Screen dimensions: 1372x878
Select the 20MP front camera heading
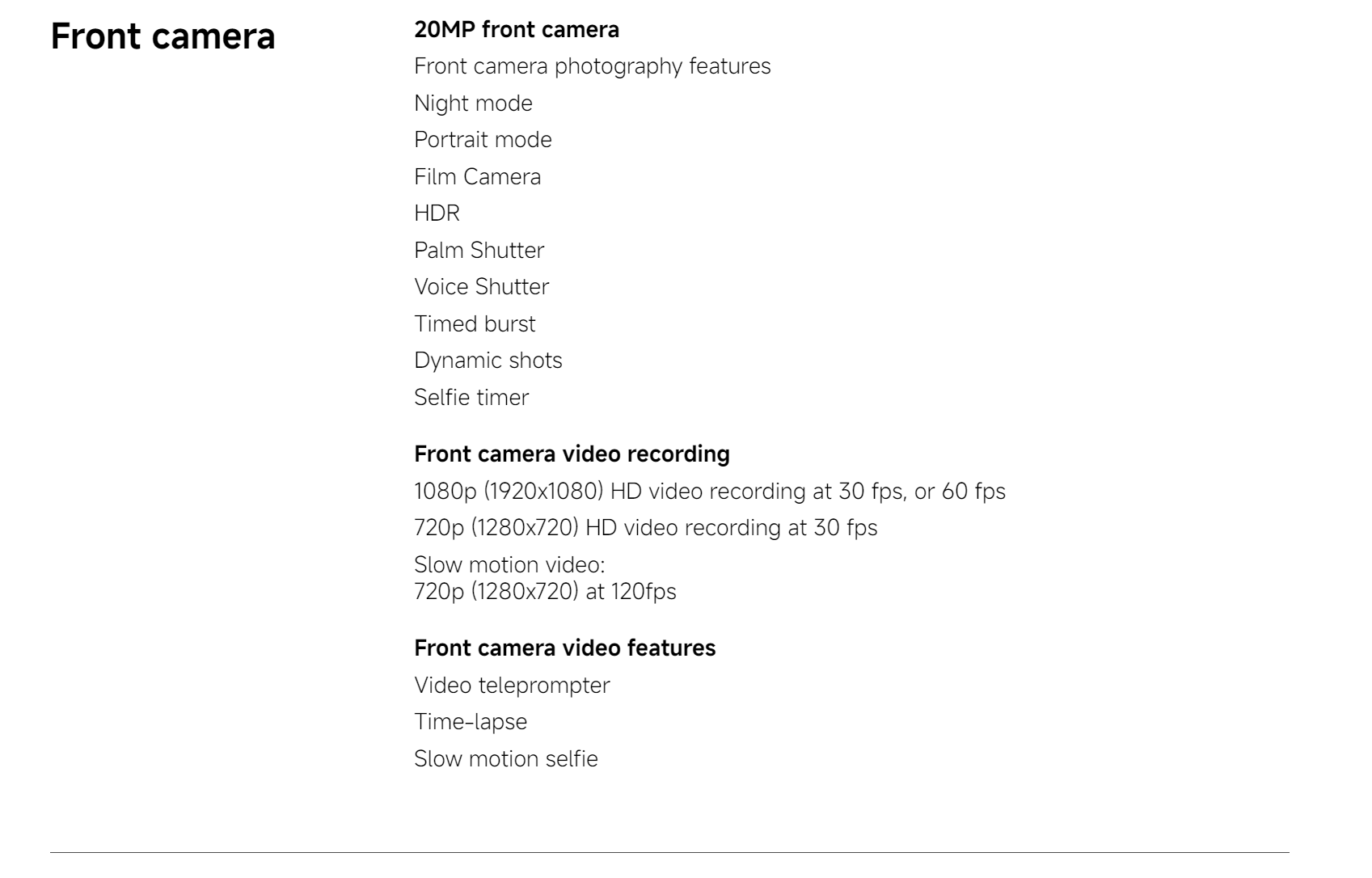(517, 30)
